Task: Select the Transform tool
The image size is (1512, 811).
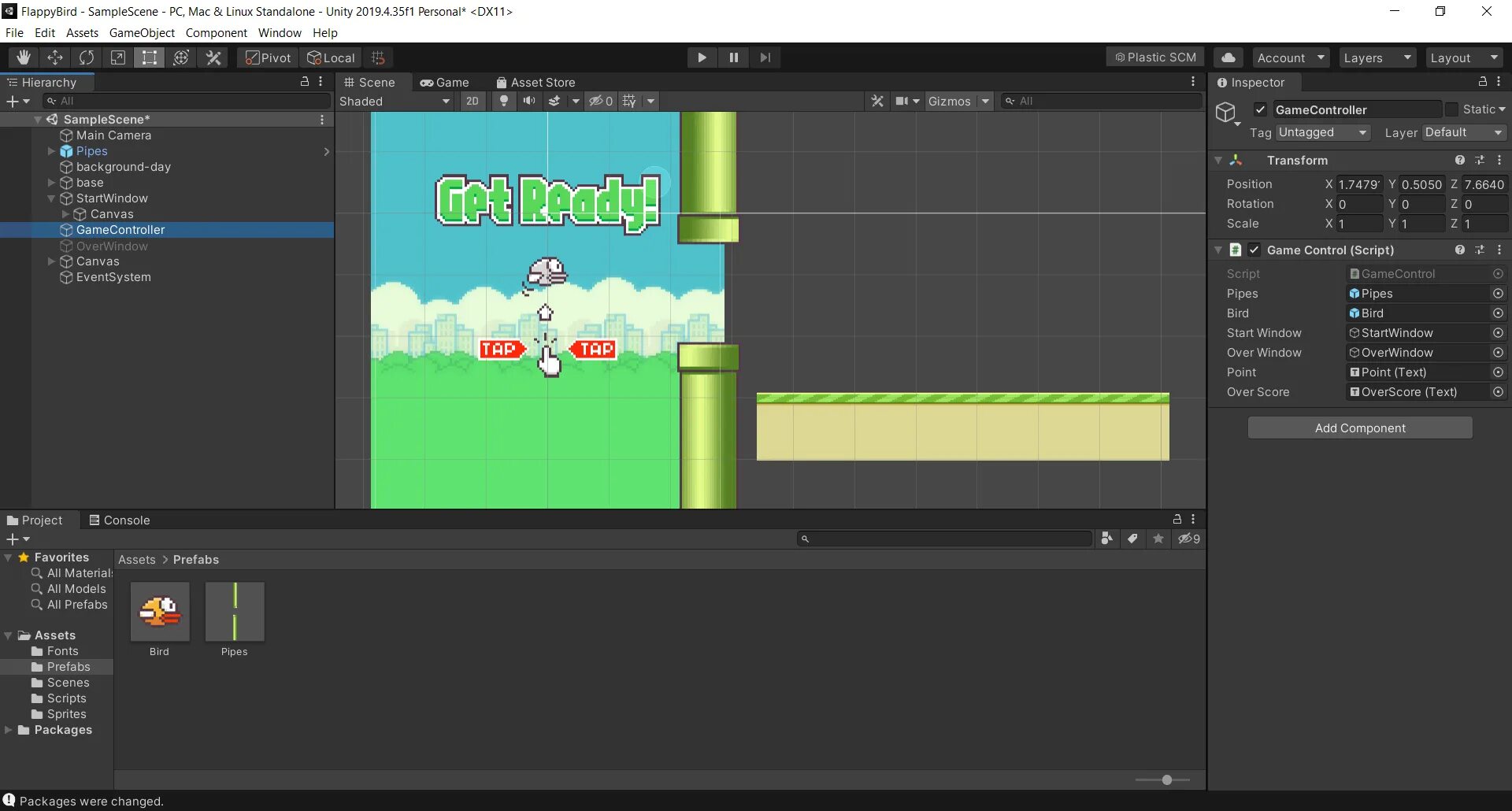Action: coord(181,57)
